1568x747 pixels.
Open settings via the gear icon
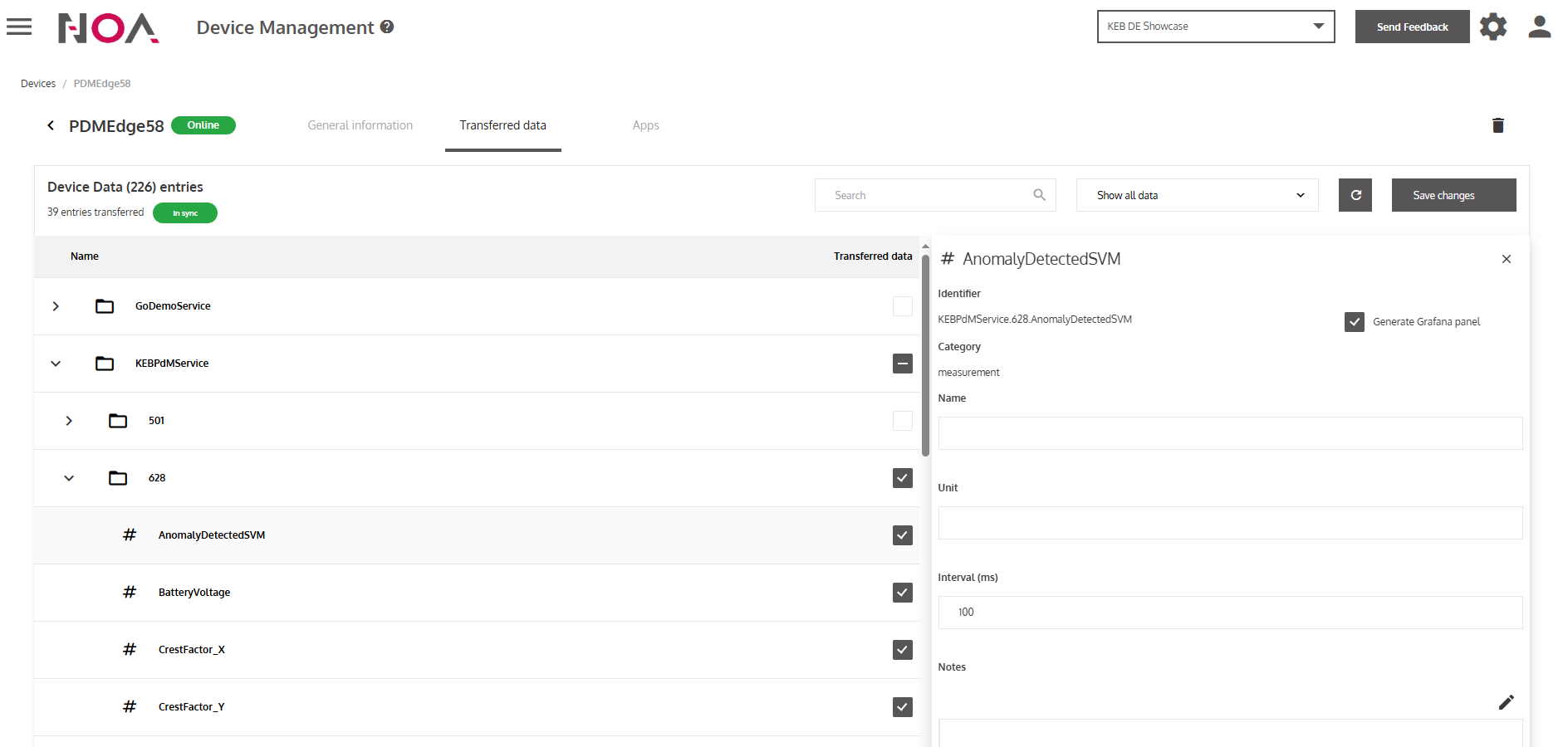coord(1492,27)
